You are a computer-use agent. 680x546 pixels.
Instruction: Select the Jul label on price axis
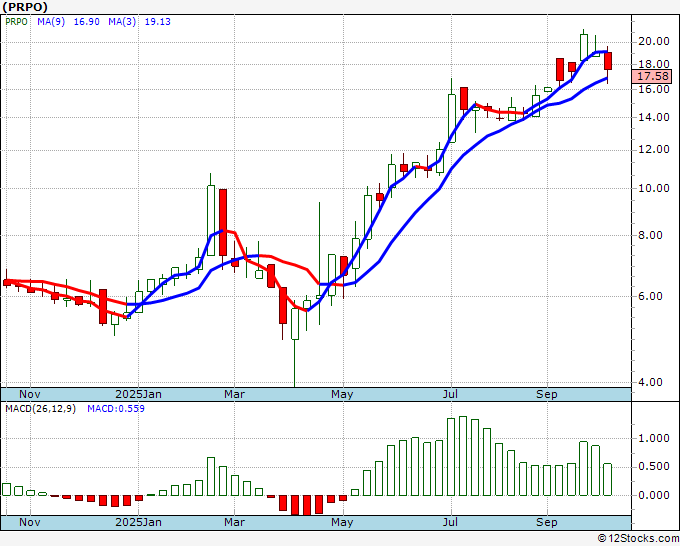[451, 394]
